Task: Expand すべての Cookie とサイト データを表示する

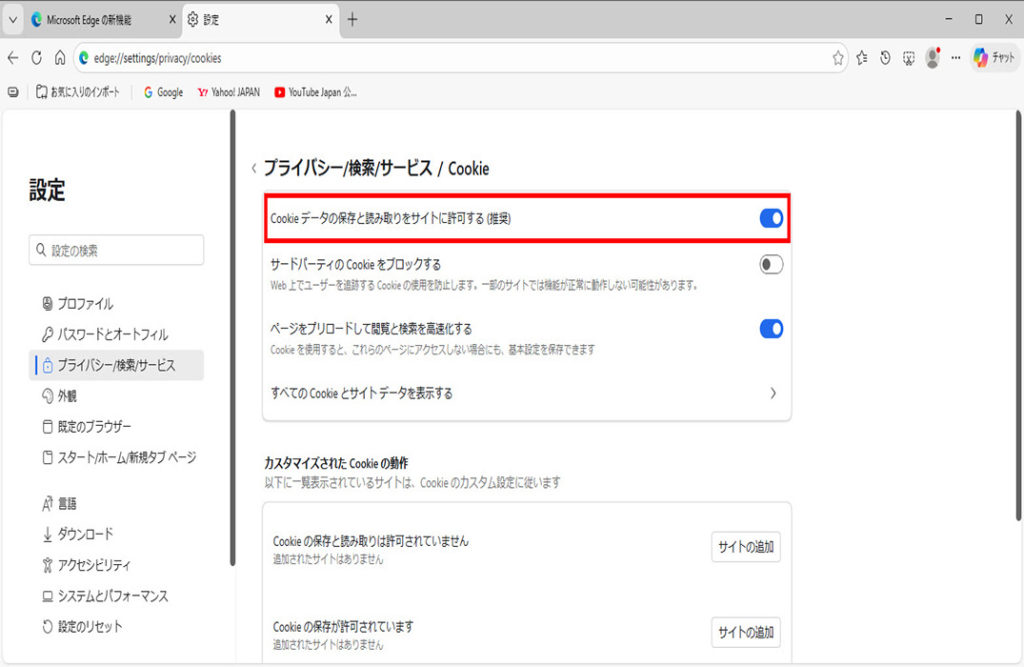Action: pyautogui.click(x=773, y=394)
